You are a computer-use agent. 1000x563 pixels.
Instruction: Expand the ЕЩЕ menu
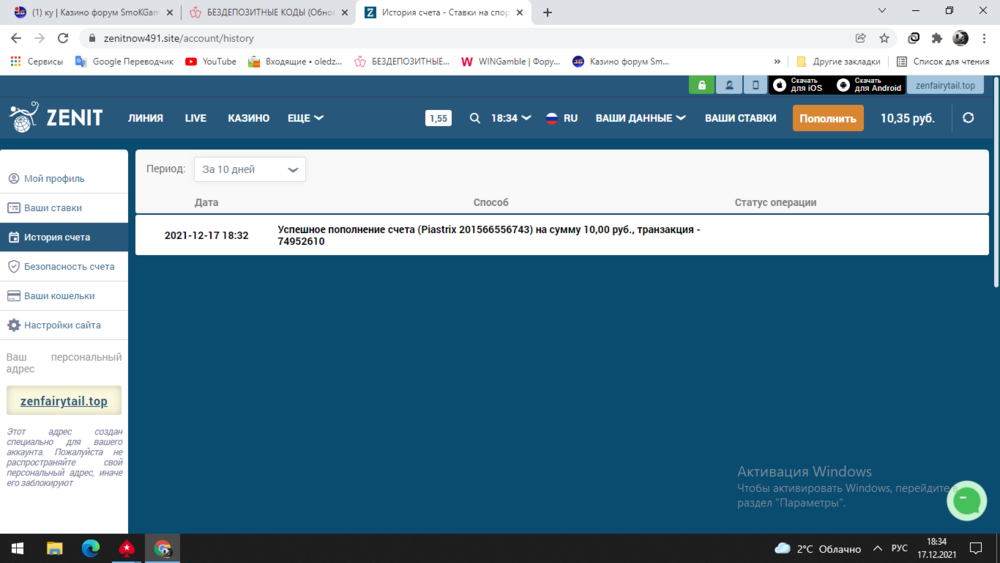coord(305,118)
